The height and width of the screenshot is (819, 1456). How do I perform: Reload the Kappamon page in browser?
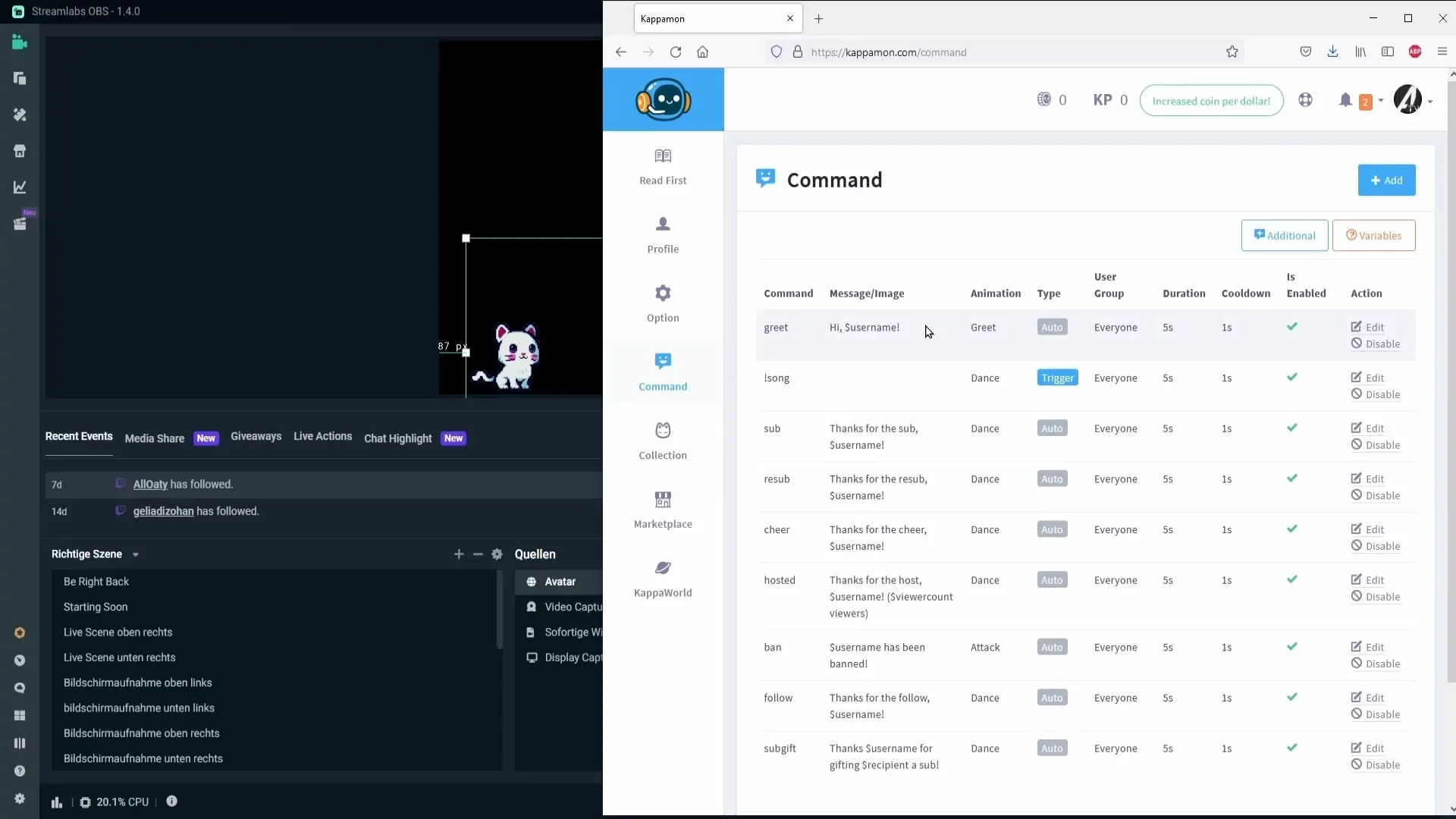pos(676,52)
